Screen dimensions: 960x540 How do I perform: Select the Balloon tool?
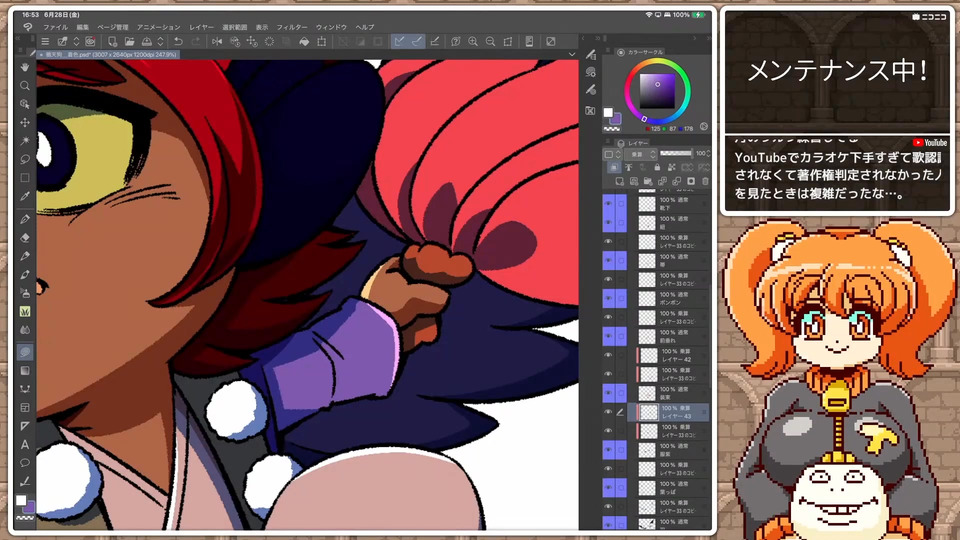pyautogui.click(x=25, y=463)
